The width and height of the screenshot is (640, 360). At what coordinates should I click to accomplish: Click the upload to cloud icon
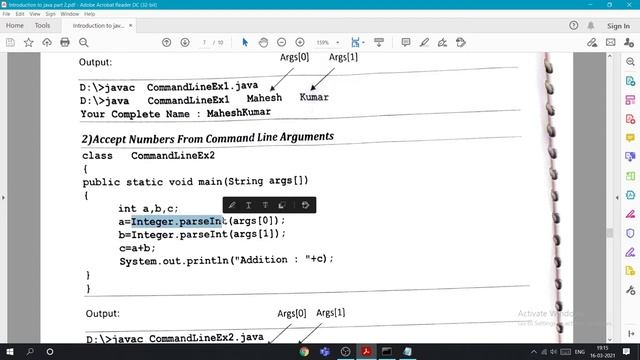click(x=47, y=42)
